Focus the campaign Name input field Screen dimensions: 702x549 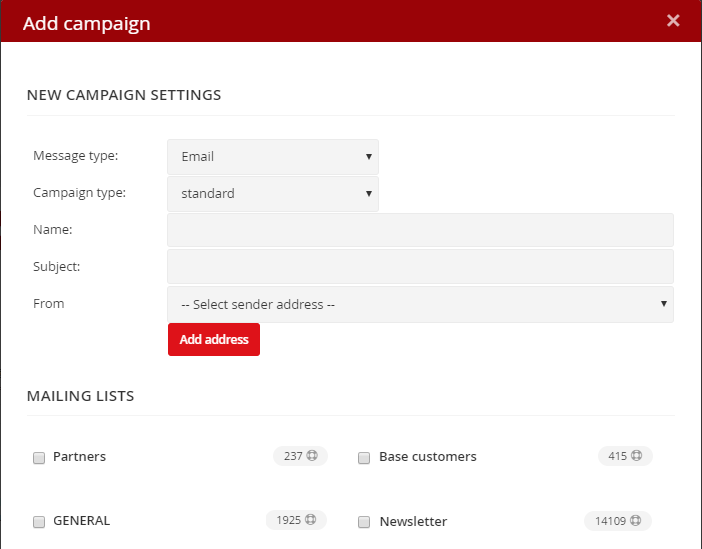[420, 230]
